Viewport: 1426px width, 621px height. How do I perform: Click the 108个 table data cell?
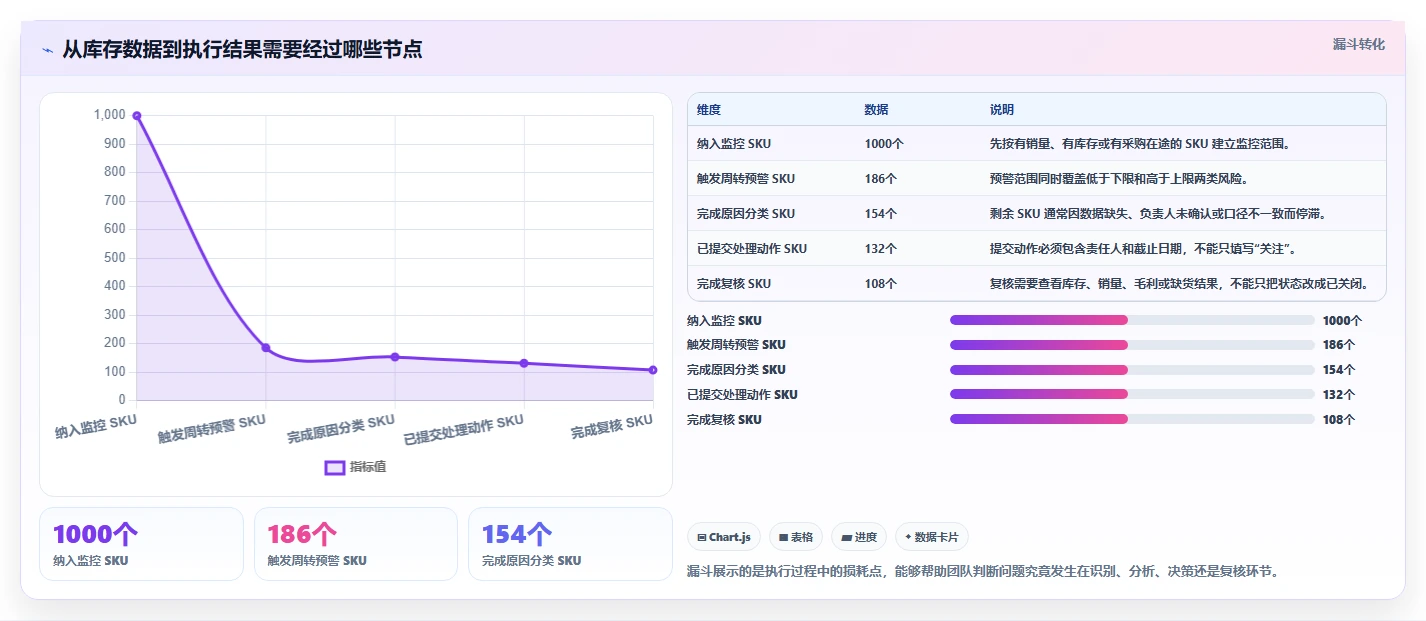pyautogui.click(x=881, y=284)
